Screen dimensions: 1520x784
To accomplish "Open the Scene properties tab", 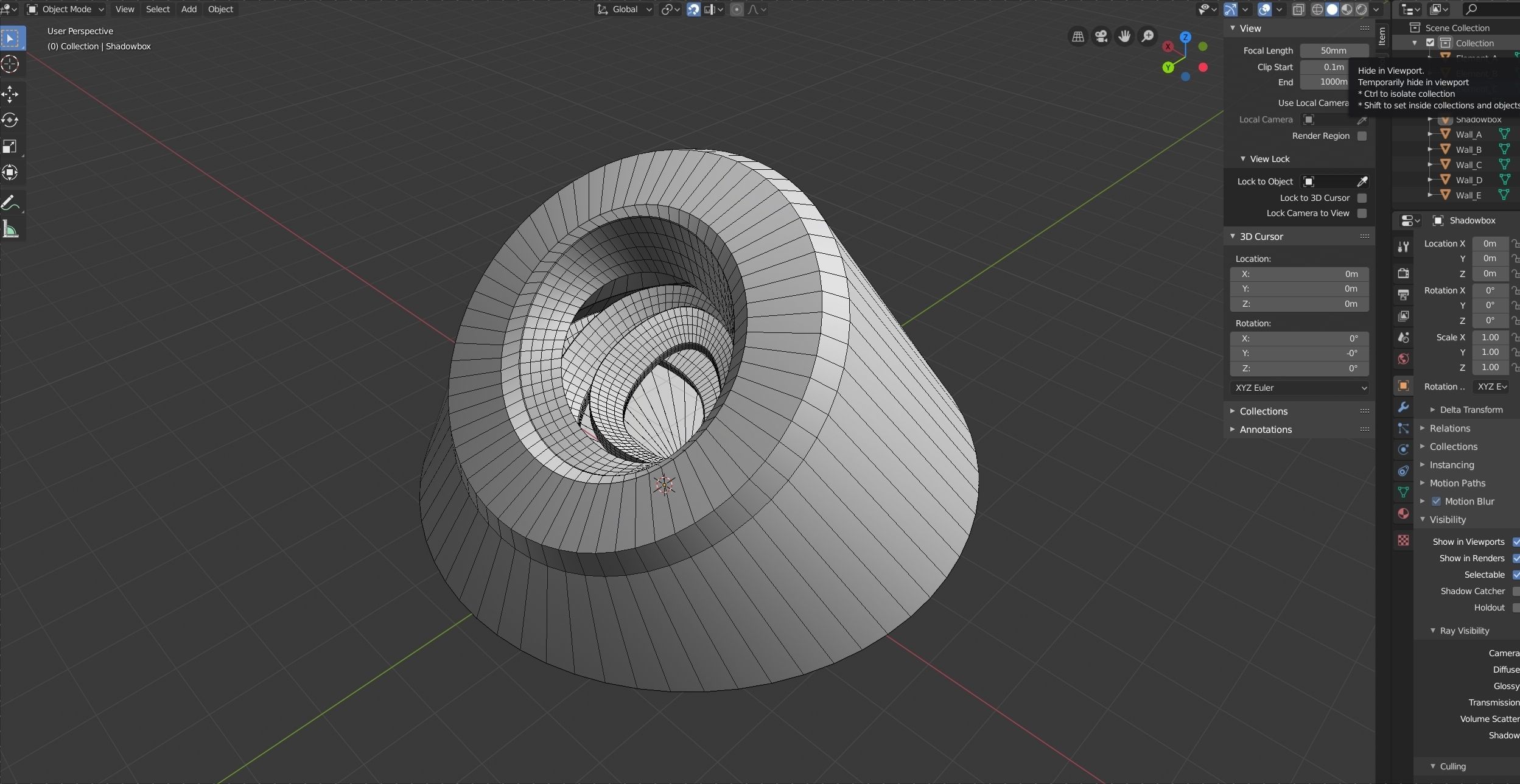I will (x=1403, y=337).
